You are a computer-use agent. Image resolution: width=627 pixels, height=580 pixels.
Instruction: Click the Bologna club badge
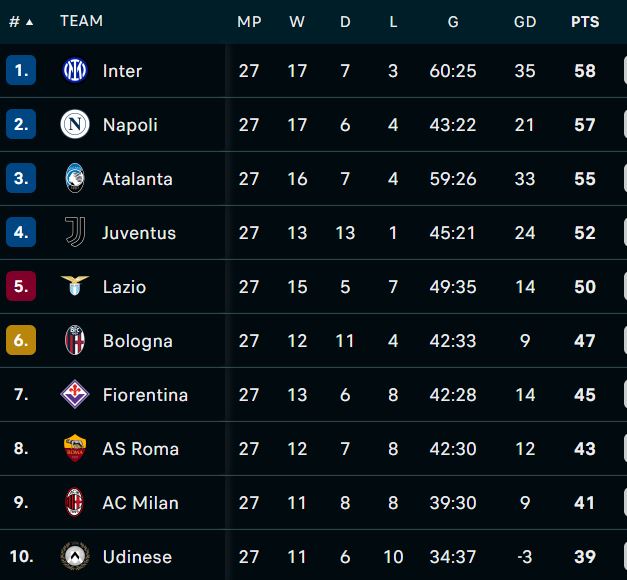[x=75, y=340]
